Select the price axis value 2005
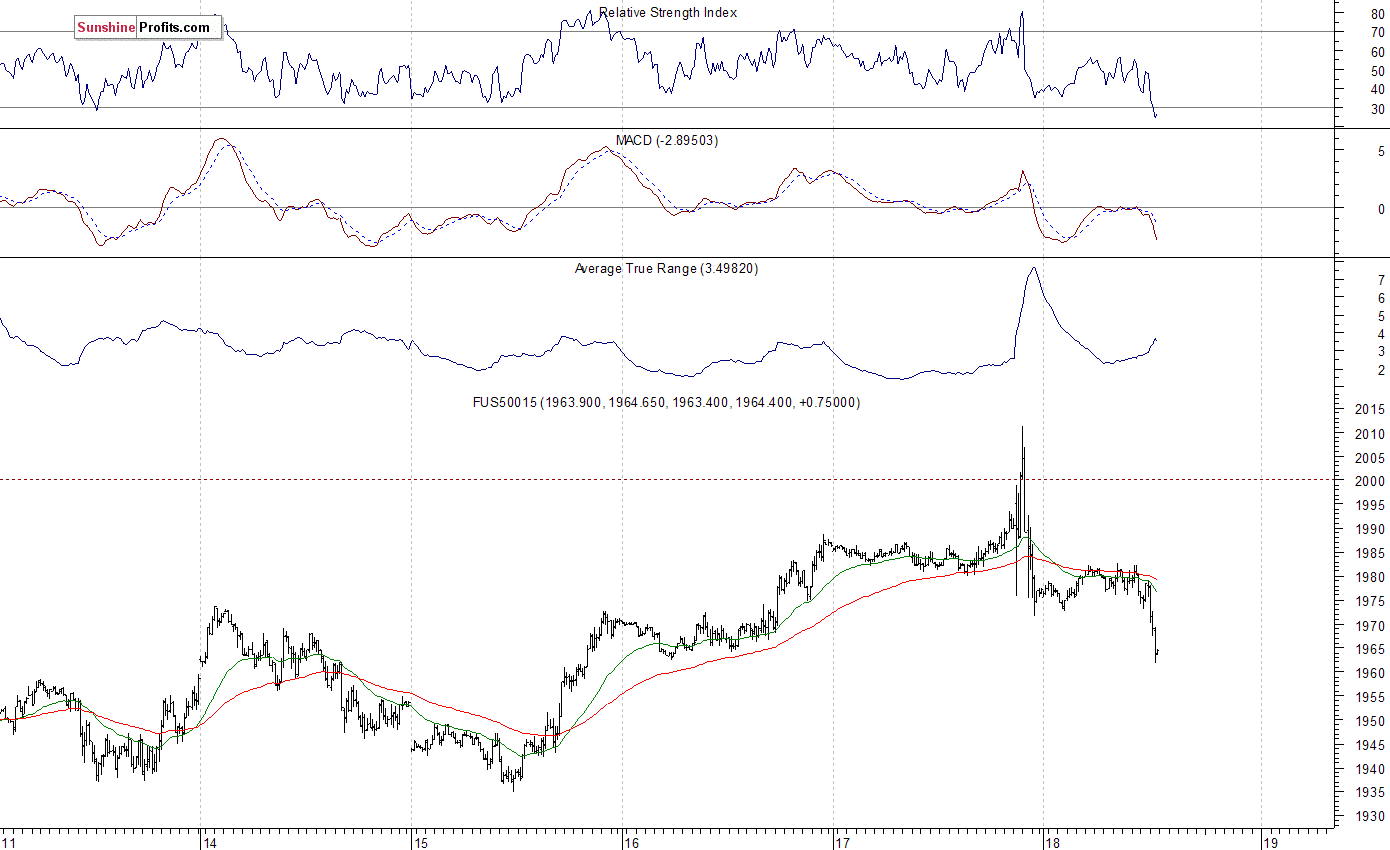The image size is (1390, 850). point(1372,458)
